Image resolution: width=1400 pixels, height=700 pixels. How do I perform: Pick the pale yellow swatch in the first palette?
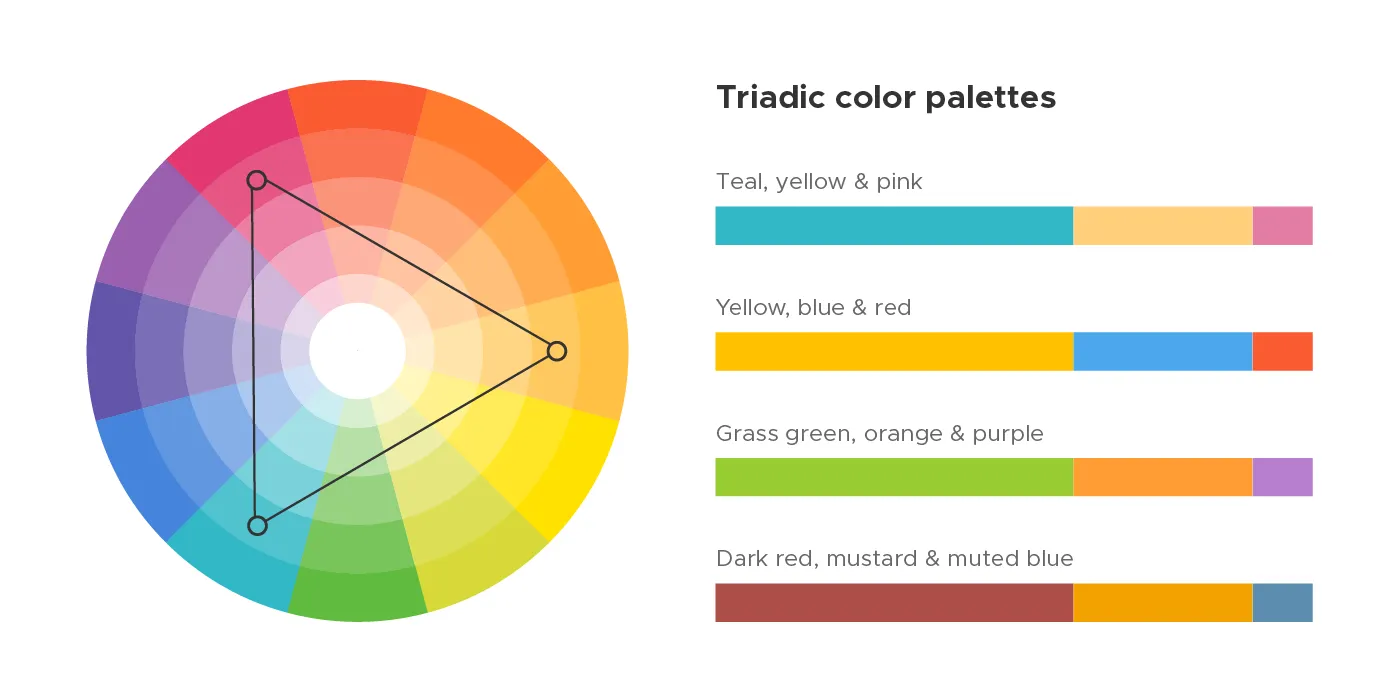(1162, 226)
